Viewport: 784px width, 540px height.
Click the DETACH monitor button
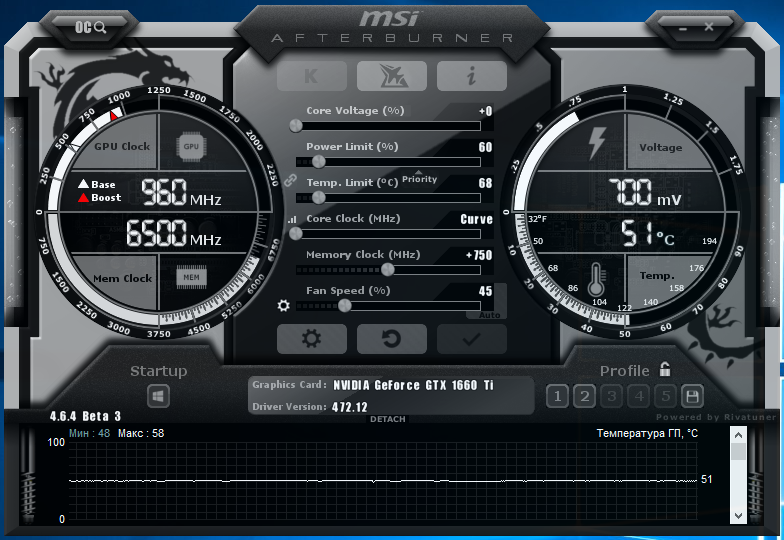coord(388,419)
